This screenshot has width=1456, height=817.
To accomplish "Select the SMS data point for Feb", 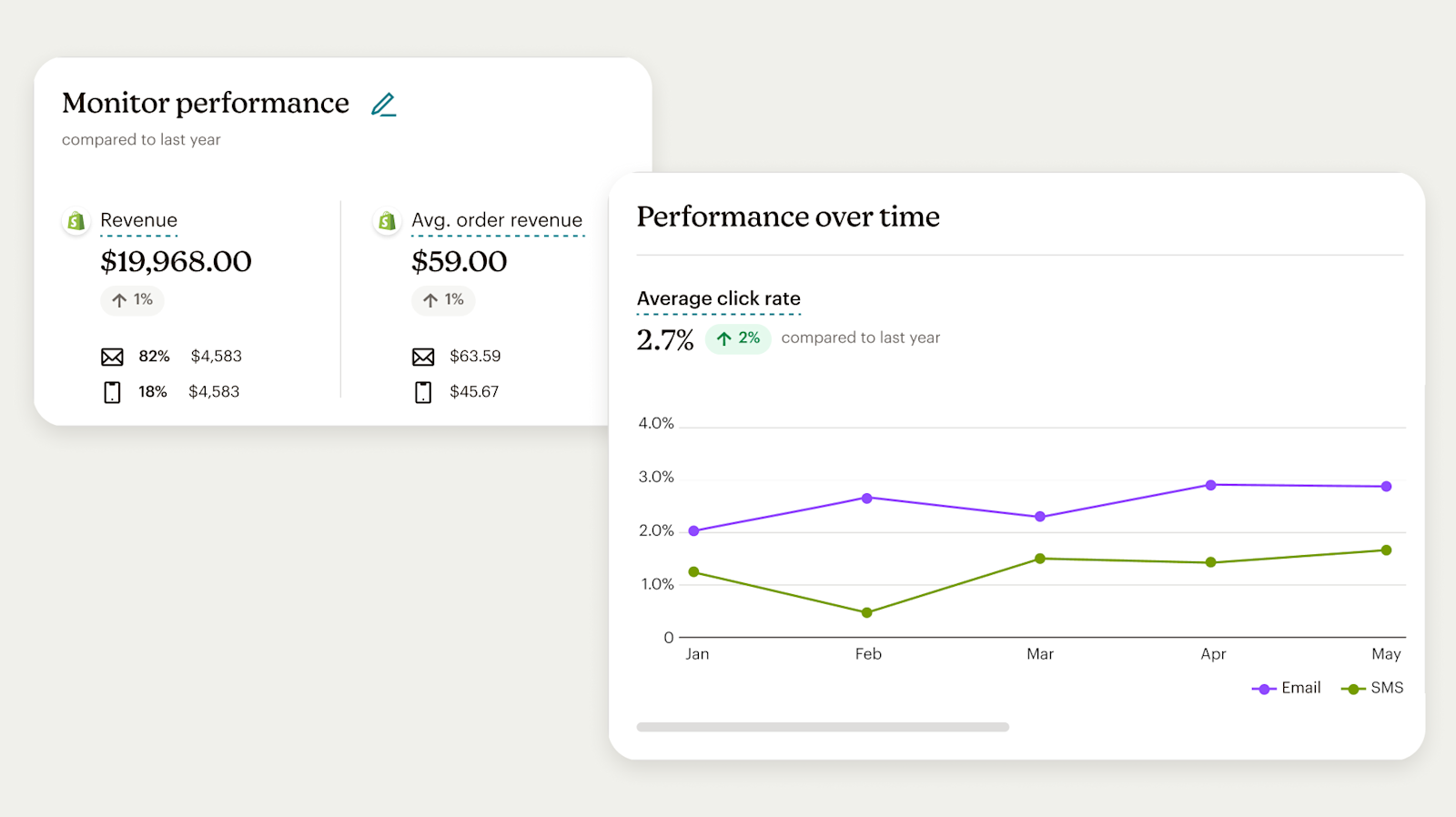I will [x=867, y=612].
